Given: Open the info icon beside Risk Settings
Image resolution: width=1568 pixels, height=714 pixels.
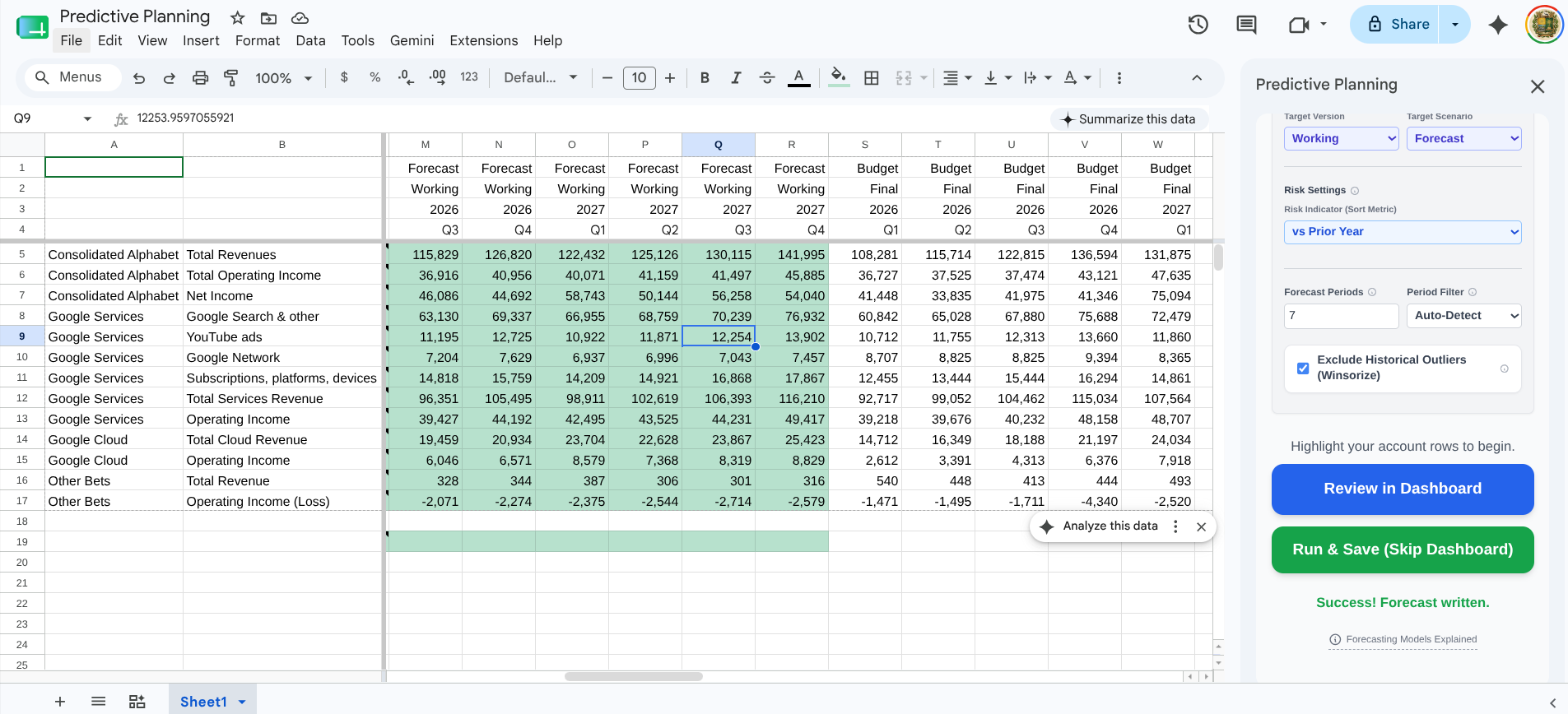Looking at the screenshot, I should (1355, 191).
